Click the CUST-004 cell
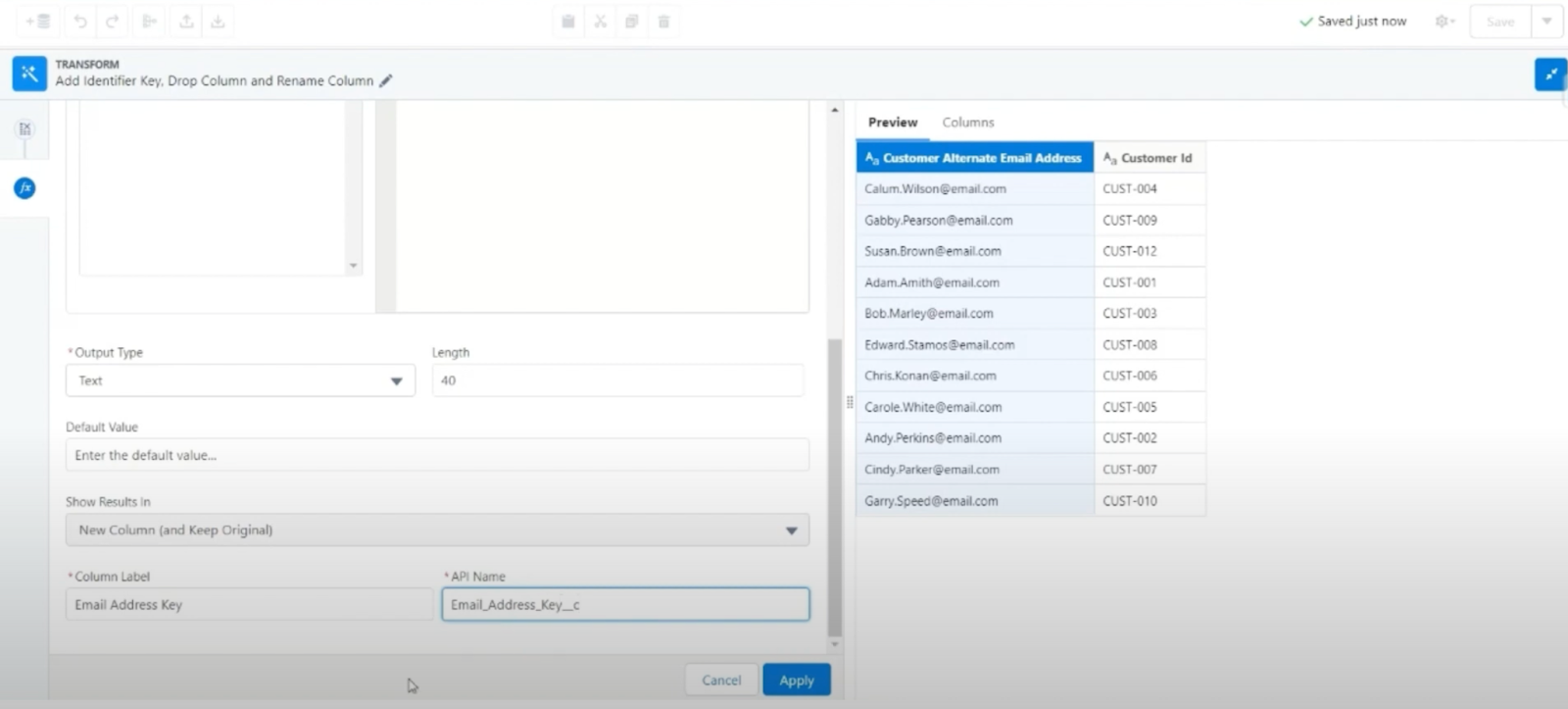 1150,188
